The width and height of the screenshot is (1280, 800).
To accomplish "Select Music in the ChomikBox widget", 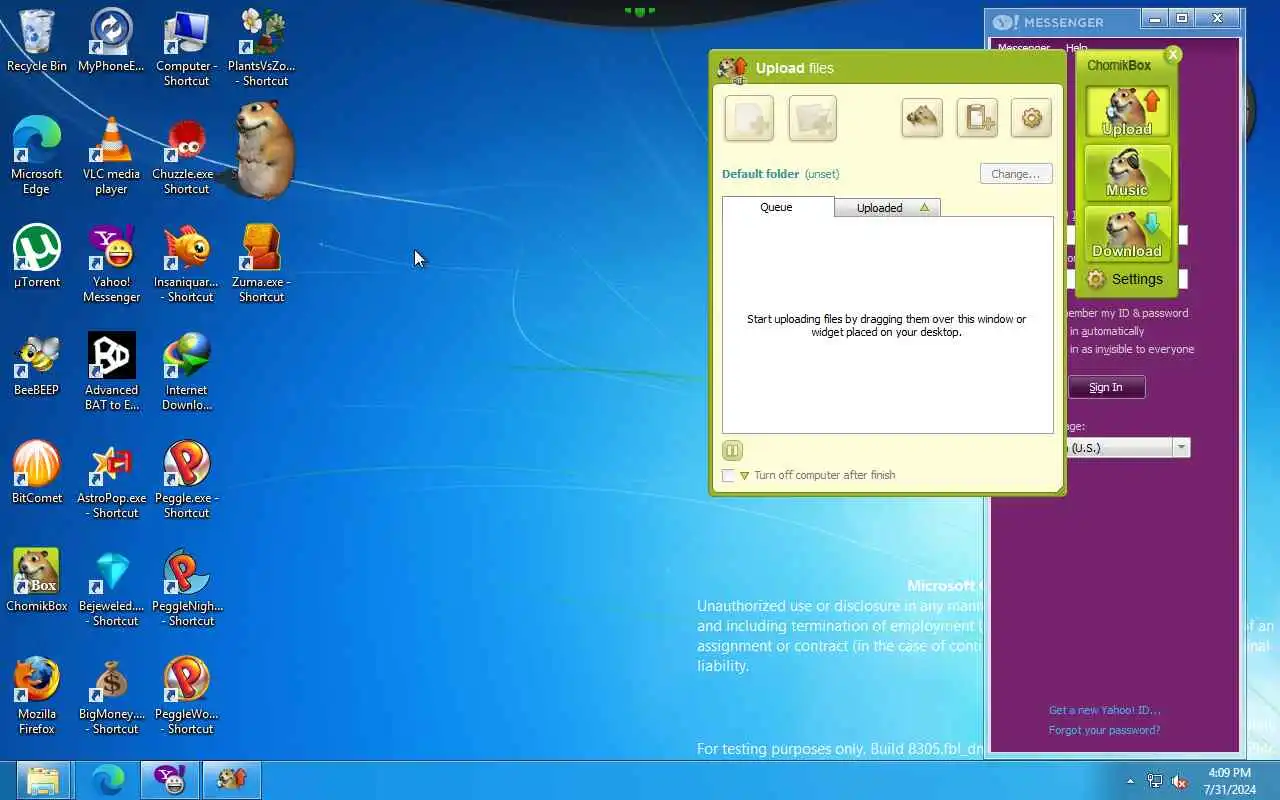I will pos(1127,173).
